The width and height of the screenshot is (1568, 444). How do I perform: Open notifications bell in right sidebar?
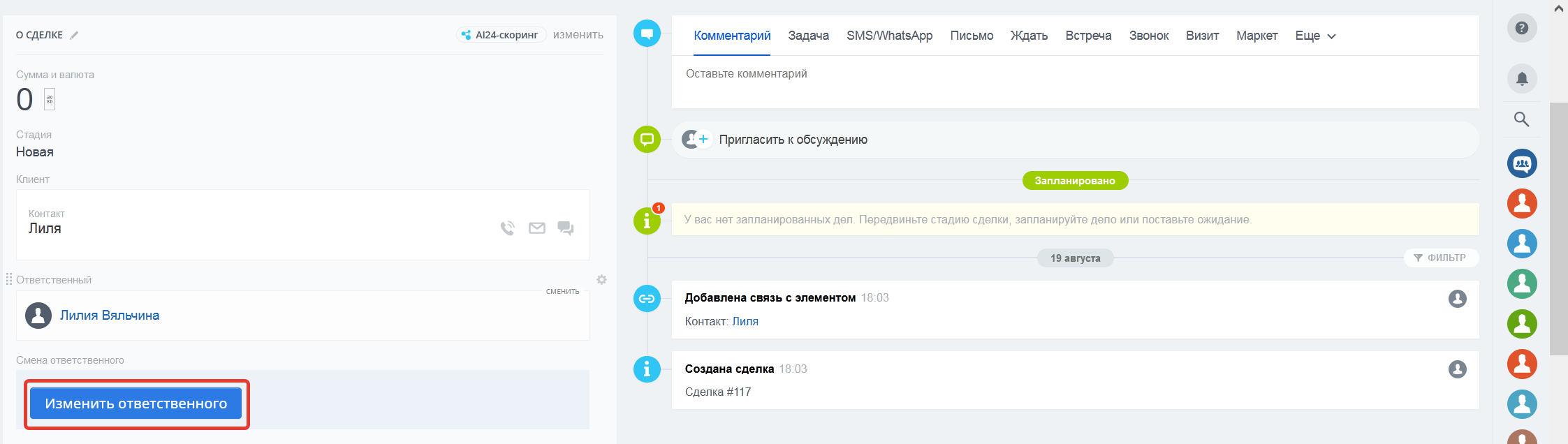1521,79
